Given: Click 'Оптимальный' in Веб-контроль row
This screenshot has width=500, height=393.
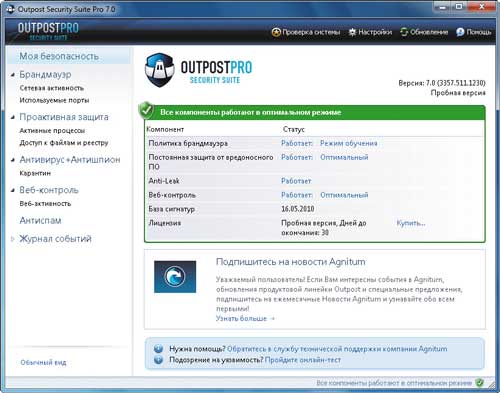Looking at the screenshot, I should pos(344,195).
